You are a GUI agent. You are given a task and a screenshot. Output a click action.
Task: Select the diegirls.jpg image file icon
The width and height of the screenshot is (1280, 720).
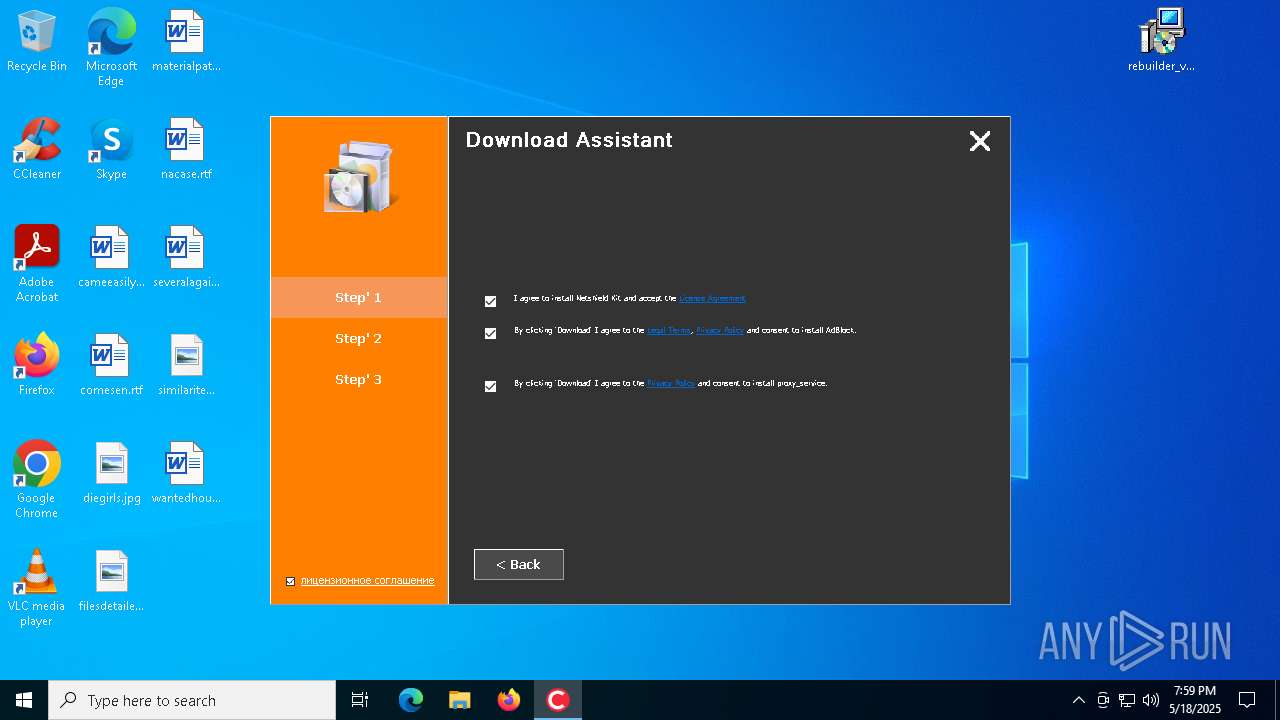pos(111,474)
